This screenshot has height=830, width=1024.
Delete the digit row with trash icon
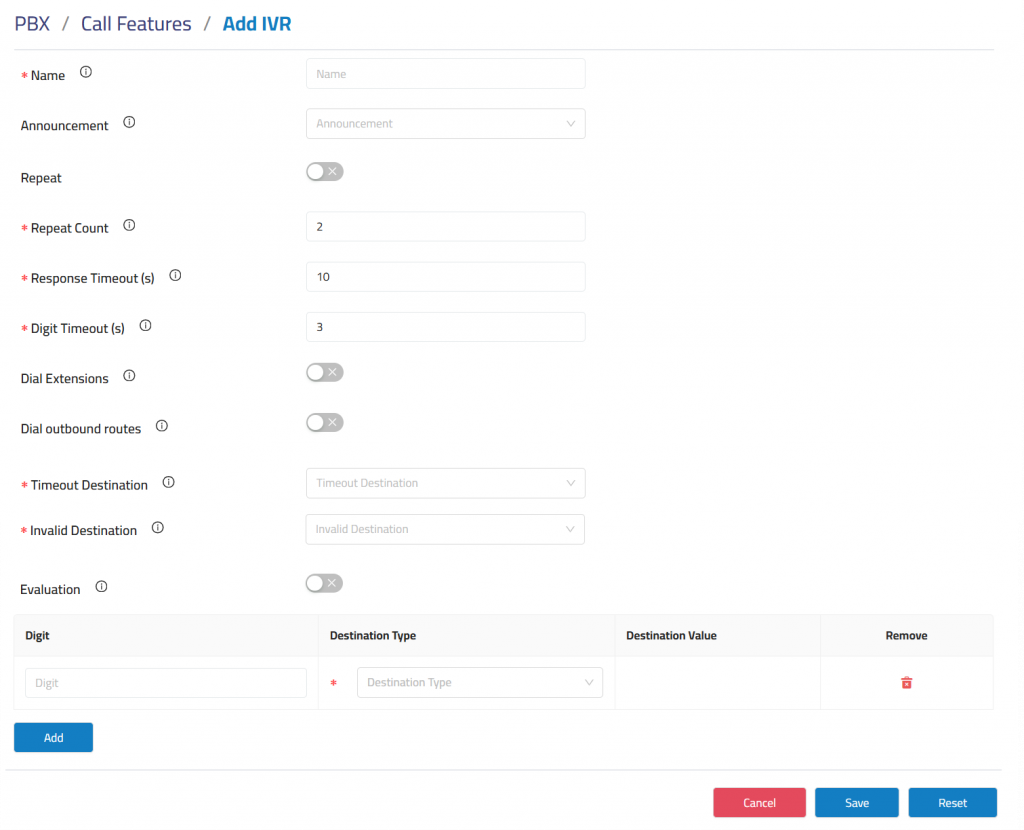point(906,683)
